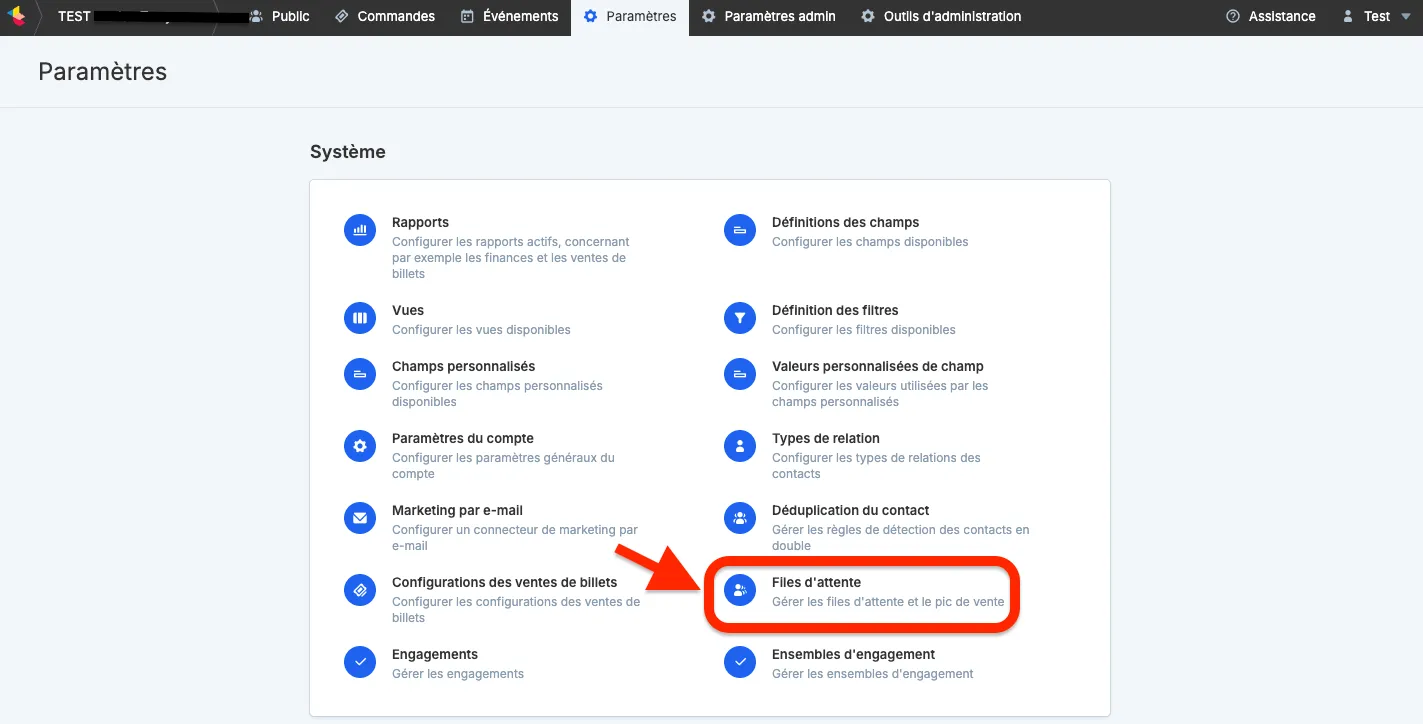The height and width of the screenshot is (724, 1423).
Task: Click the TEST account name in header
Action: point(74,16)
